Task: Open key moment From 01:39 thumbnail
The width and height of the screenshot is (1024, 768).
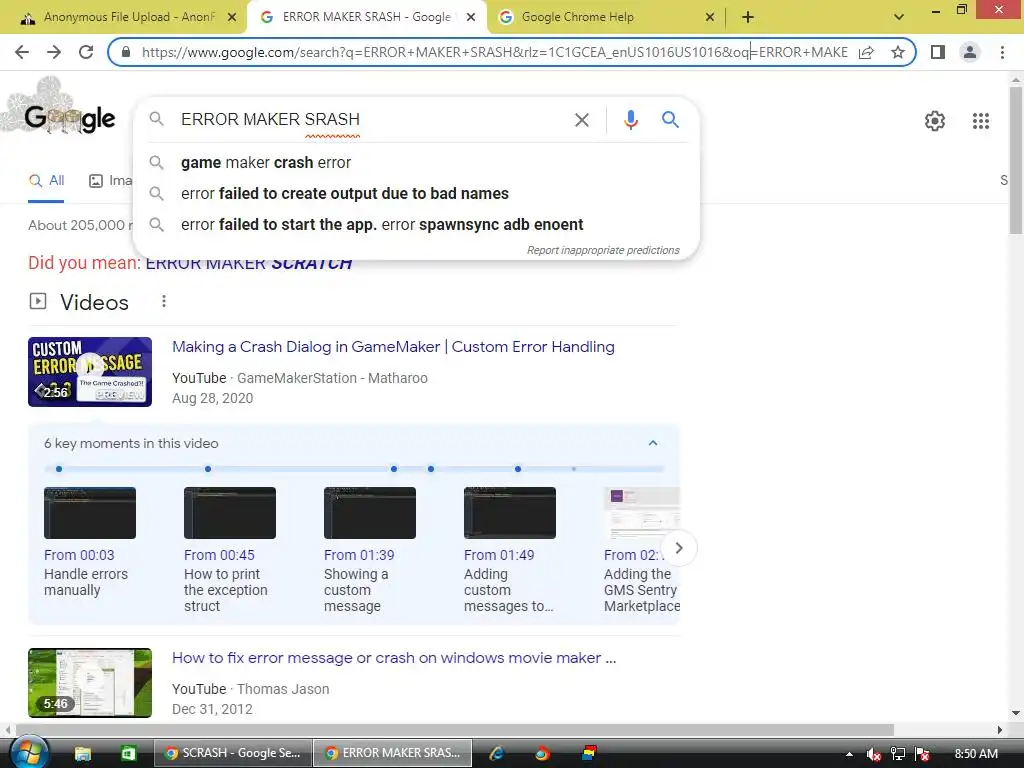Action: coord(370,513)
